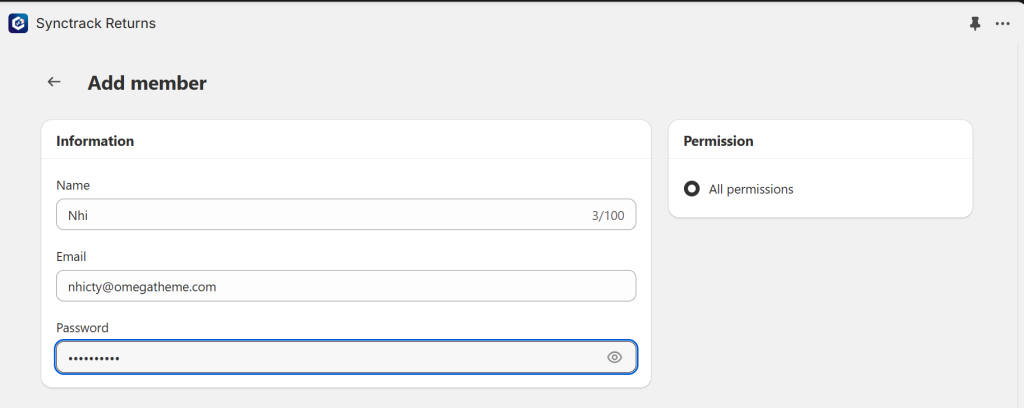Pin the Synctrack Returns app
Viewport: 1024px width, 408px height.
point(975,24)
